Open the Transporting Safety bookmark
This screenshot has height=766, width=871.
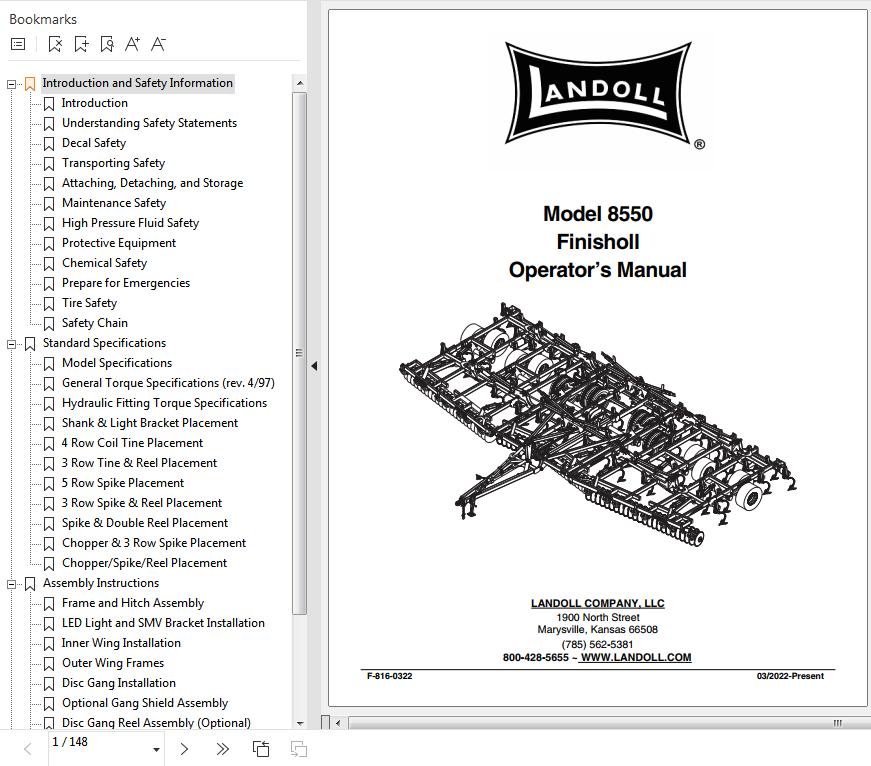[113, 163]
